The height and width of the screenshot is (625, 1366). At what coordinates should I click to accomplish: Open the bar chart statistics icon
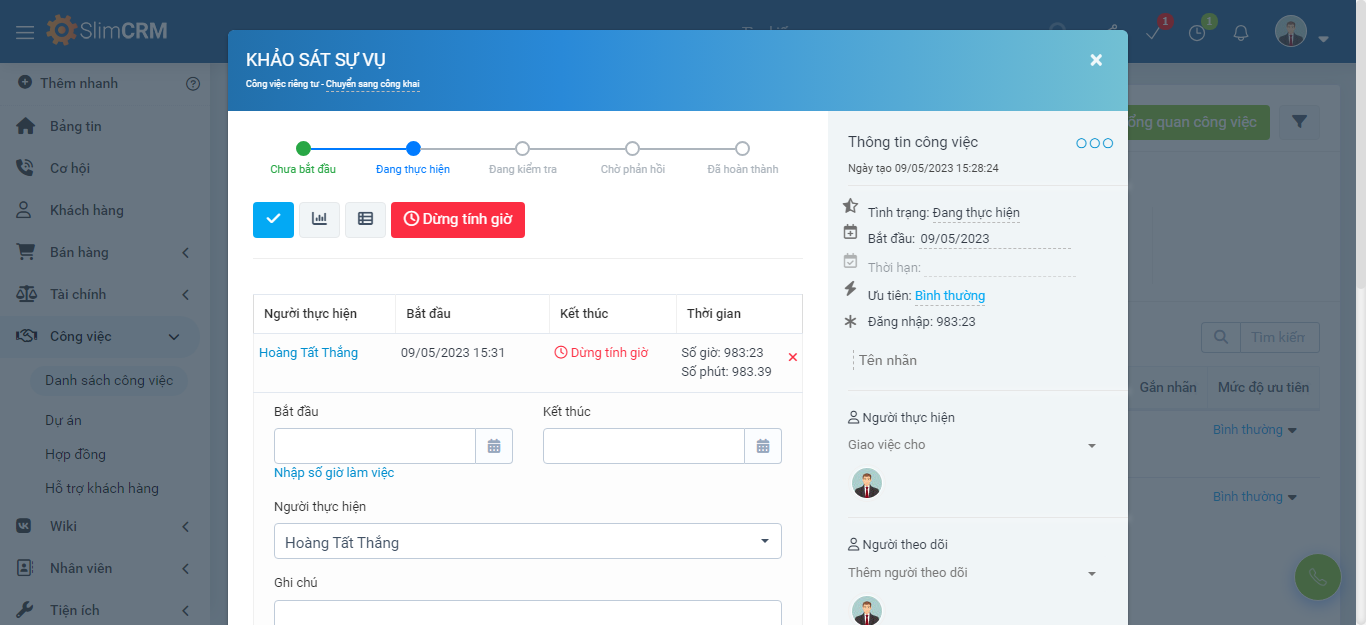pos(319,220)
